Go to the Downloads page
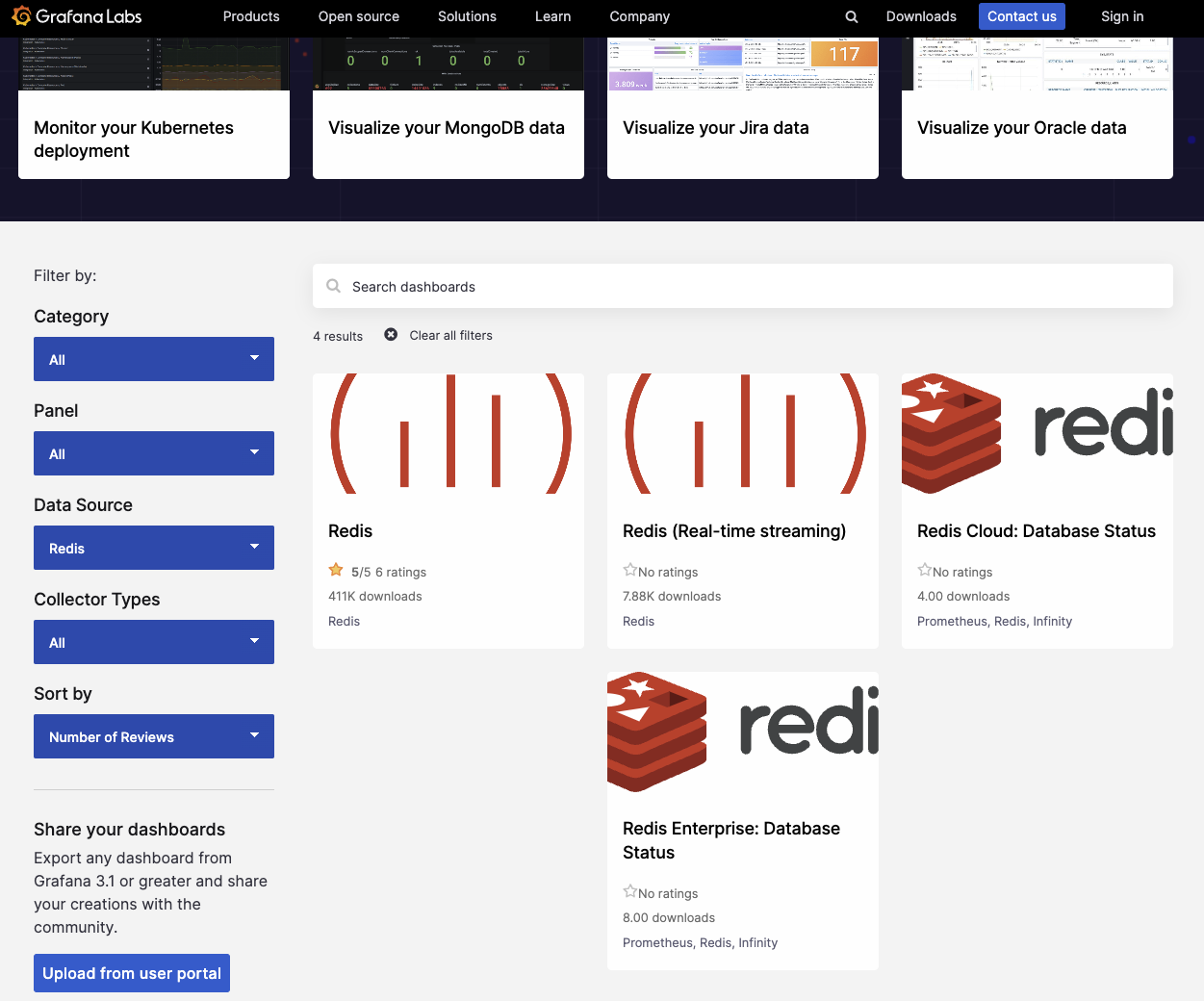Image resolution: width=1204 pixels, height=1001 pixels. coord(921,16)
